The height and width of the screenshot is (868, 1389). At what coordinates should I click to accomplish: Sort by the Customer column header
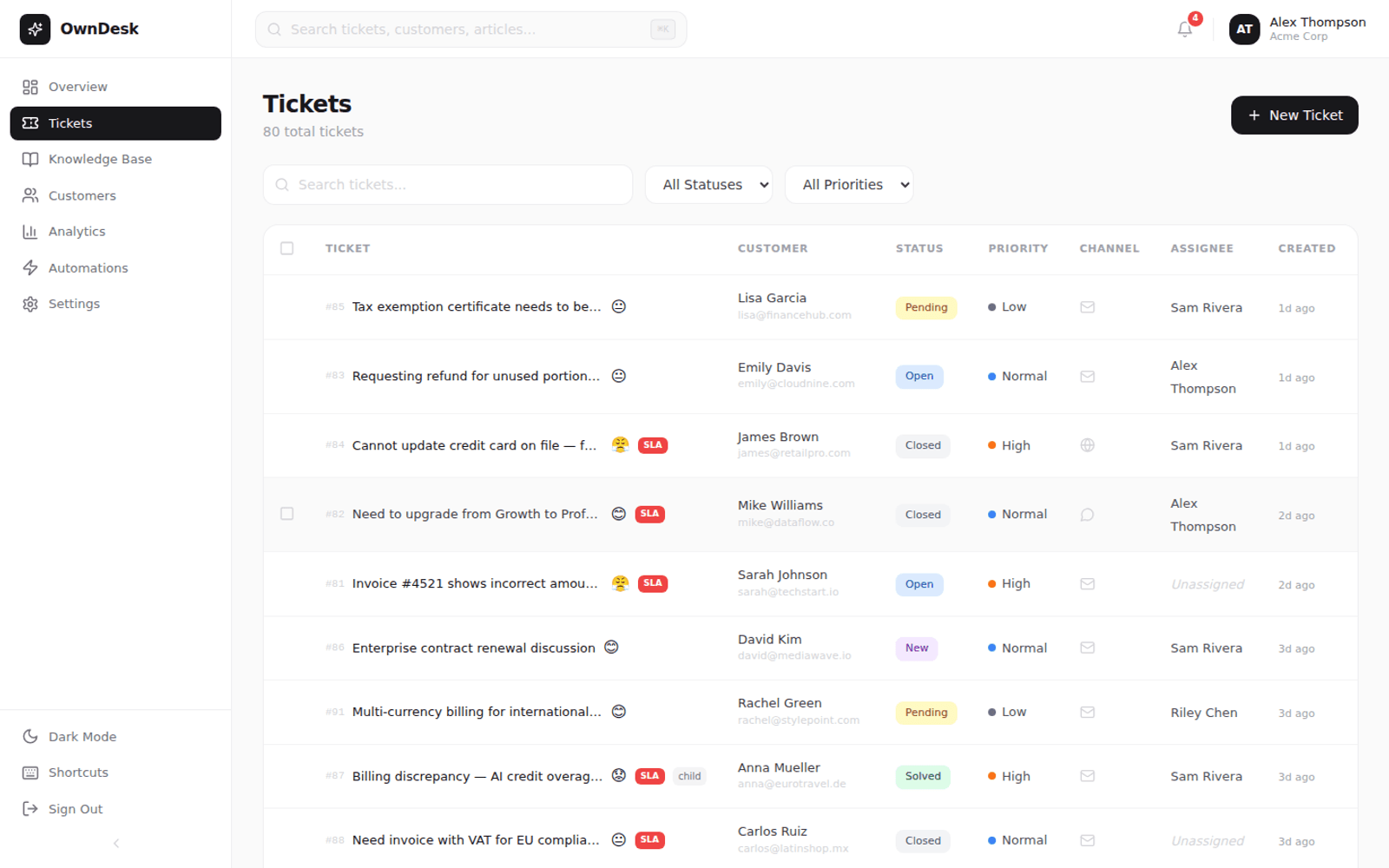pos(773,248)
